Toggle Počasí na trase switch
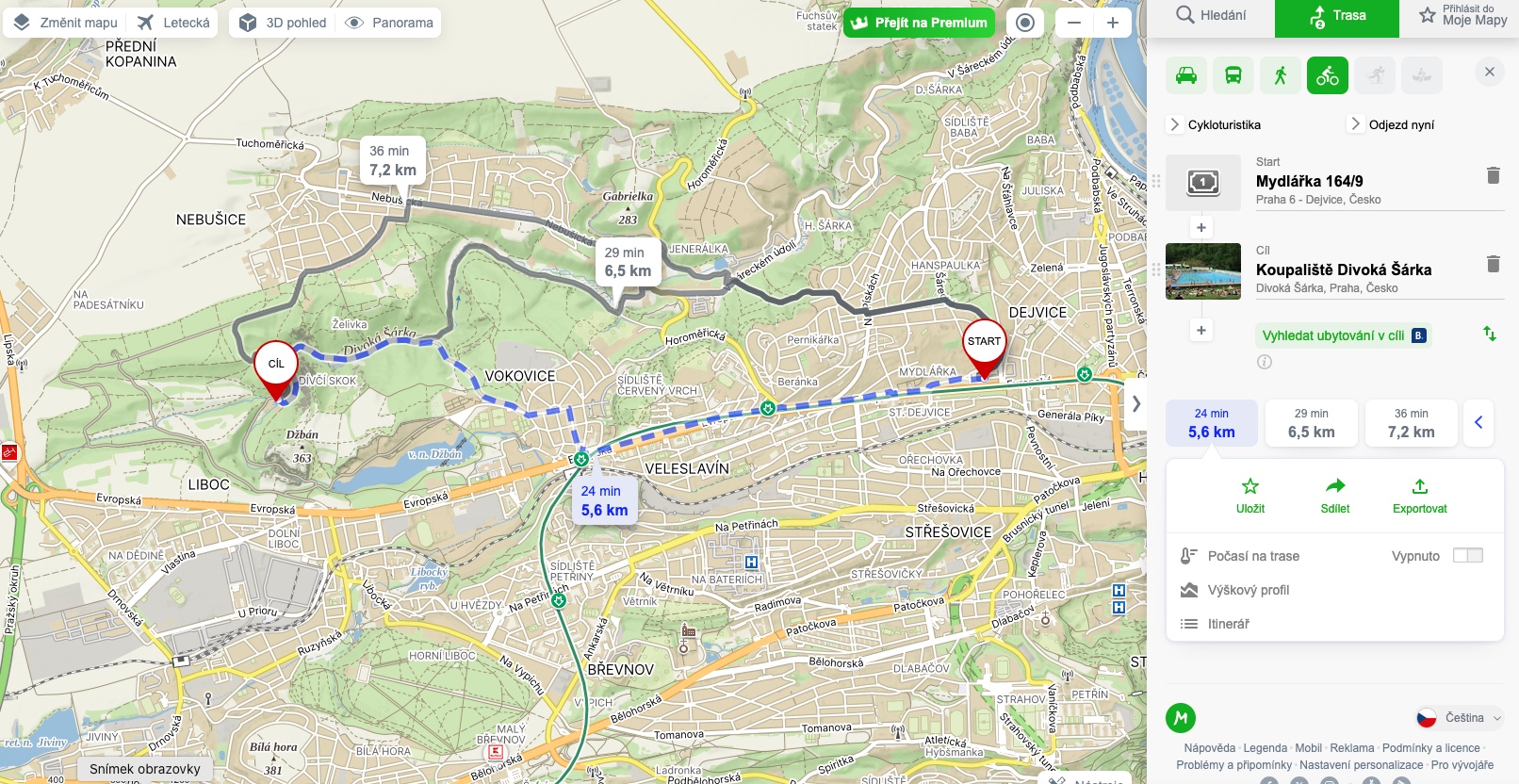 coord(1467,556)
